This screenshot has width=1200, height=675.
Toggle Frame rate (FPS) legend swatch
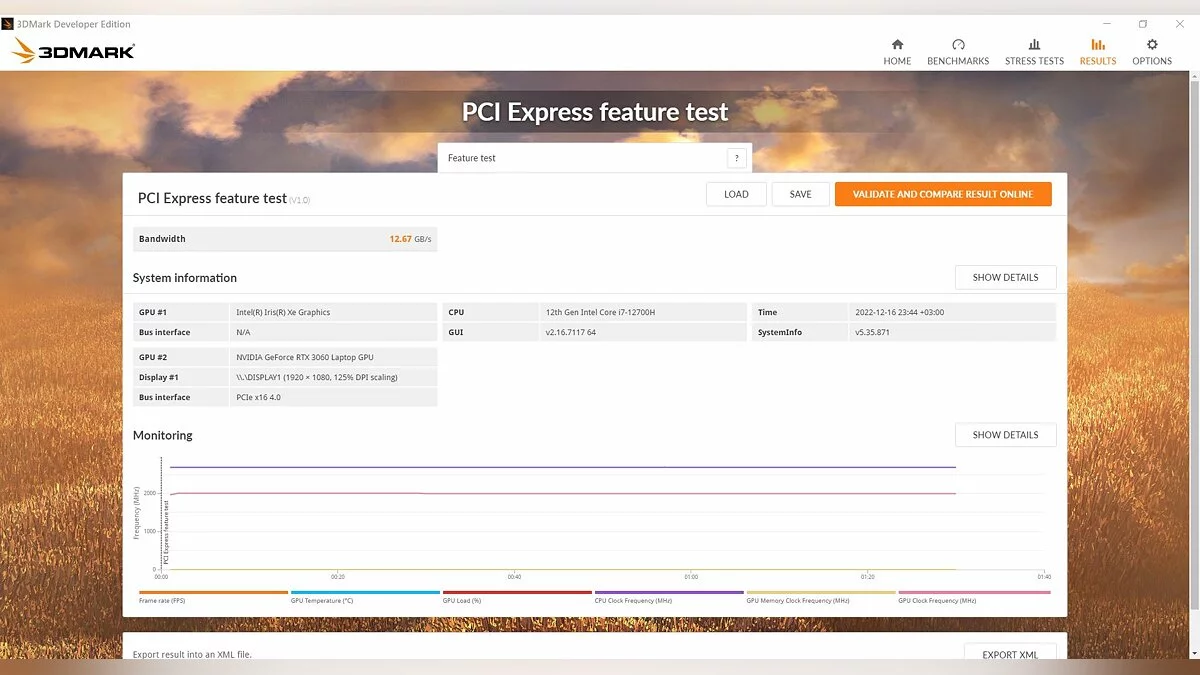point(213,592)
